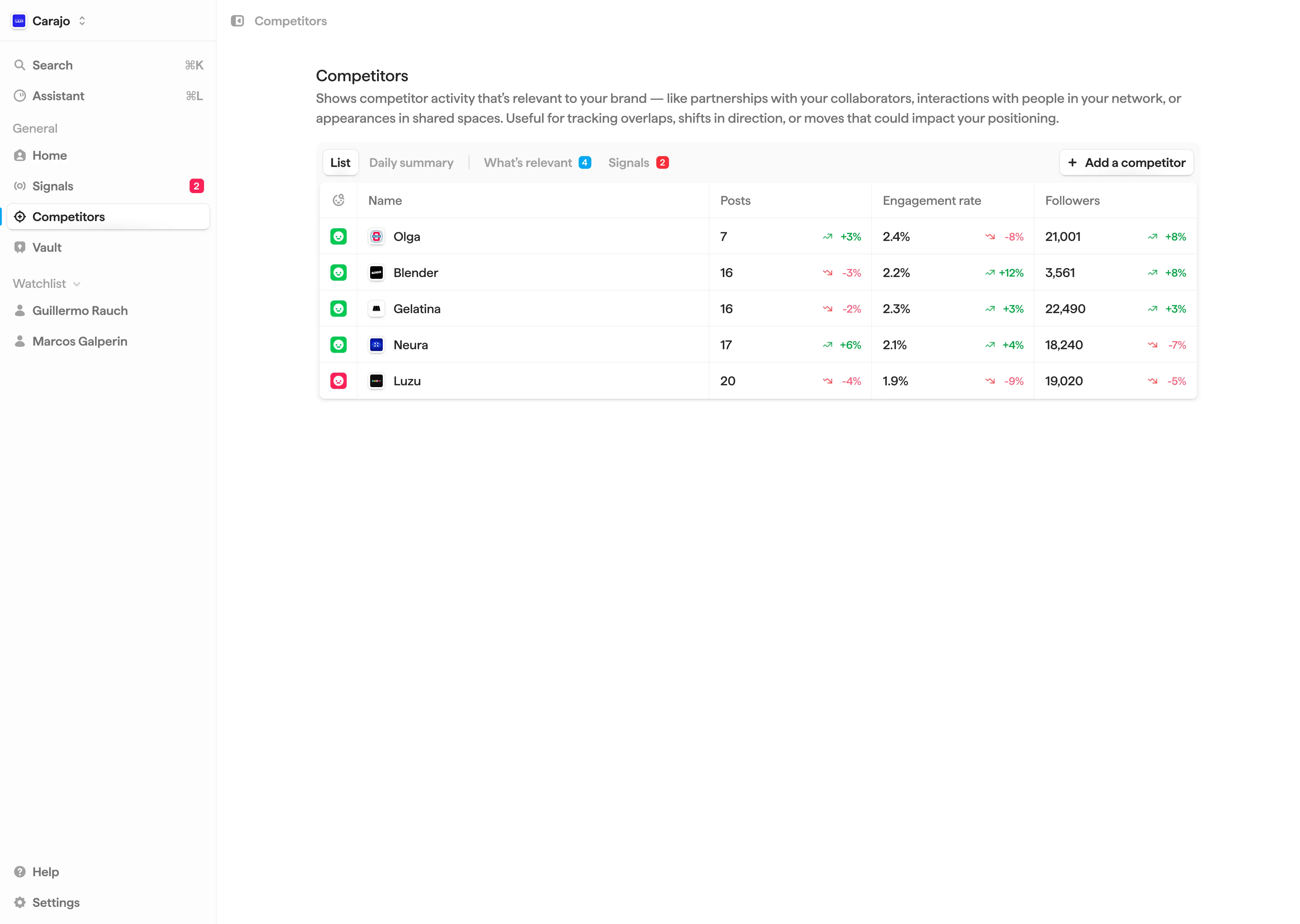Click the Olga brand logo

click(376, 237)
